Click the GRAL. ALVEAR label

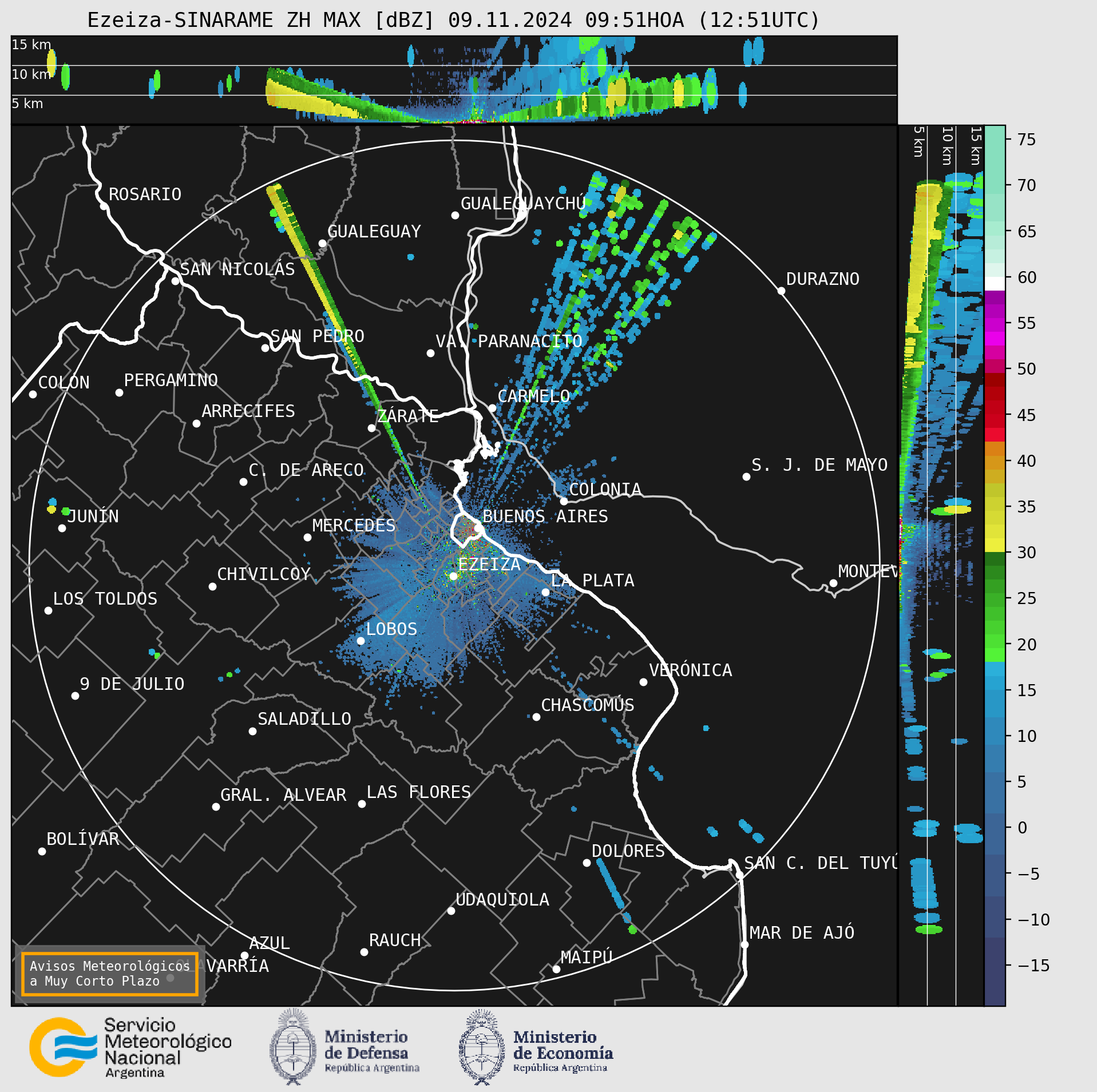click(284, 795)
